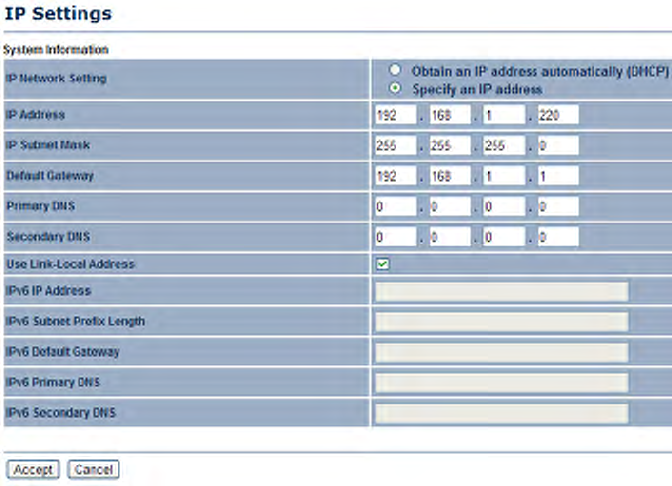672x486 pixels.
Task: Click first octet of Default Gateway
Action: pyautogui.click(x=394, y=176)
